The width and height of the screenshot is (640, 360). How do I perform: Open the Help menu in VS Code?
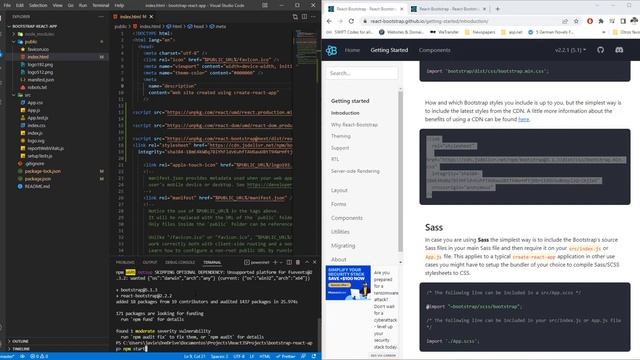pyautogui.click(x=119, y=5)
